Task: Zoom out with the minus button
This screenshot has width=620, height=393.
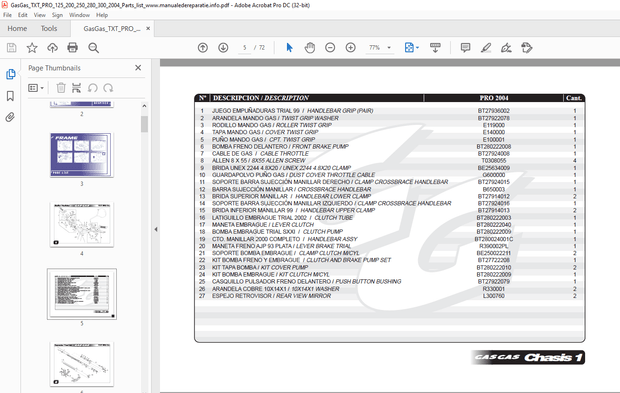Action: 330,48
